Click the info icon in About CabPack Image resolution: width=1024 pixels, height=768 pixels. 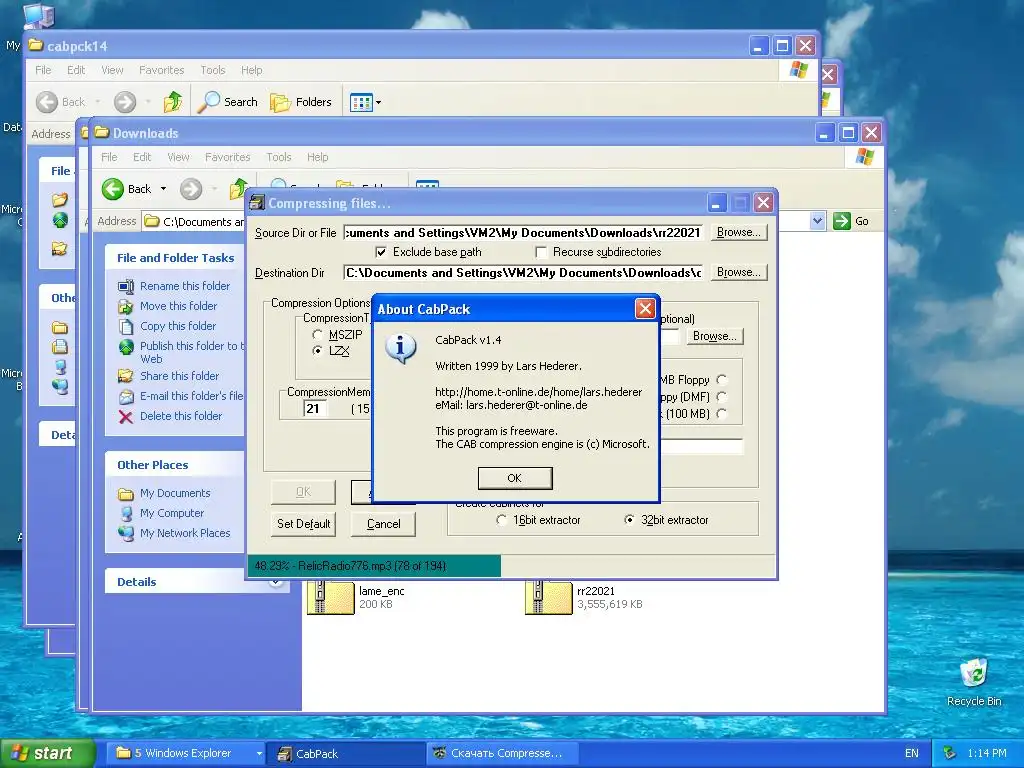coord(401,347)
